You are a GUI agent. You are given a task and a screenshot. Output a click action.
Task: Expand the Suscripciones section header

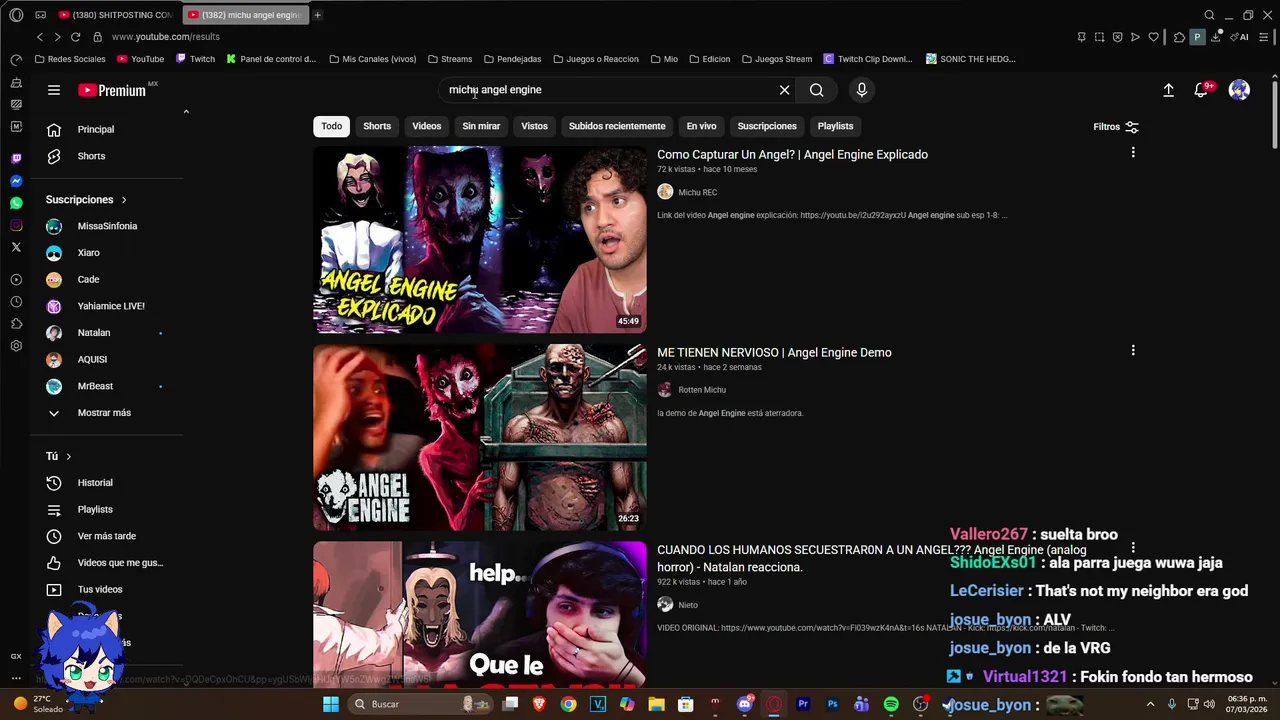tap(86, 200)
